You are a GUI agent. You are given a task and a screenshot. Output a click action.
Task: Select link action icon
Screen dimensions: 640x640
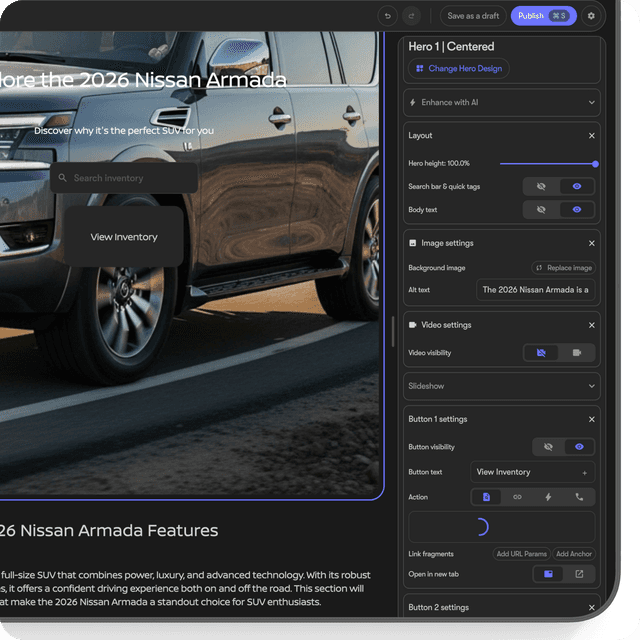coord(517,497)
